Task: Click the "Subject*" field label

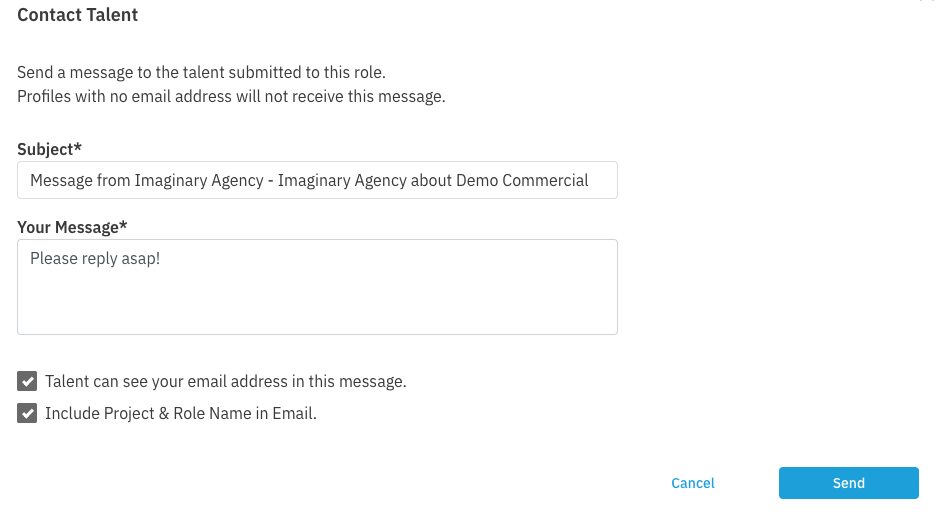Action: (49, 149)
